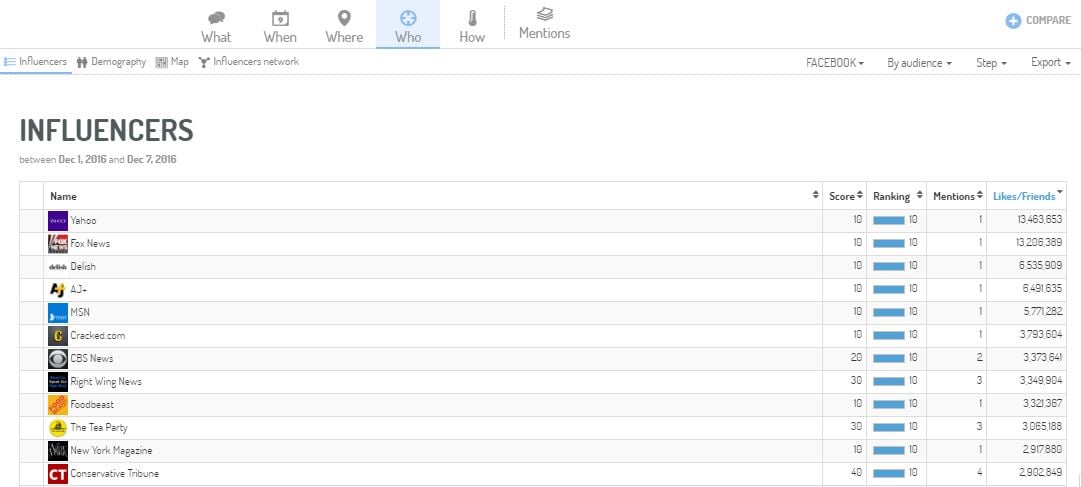Click the ranking bar for CBS News

[x=889, y=359]
